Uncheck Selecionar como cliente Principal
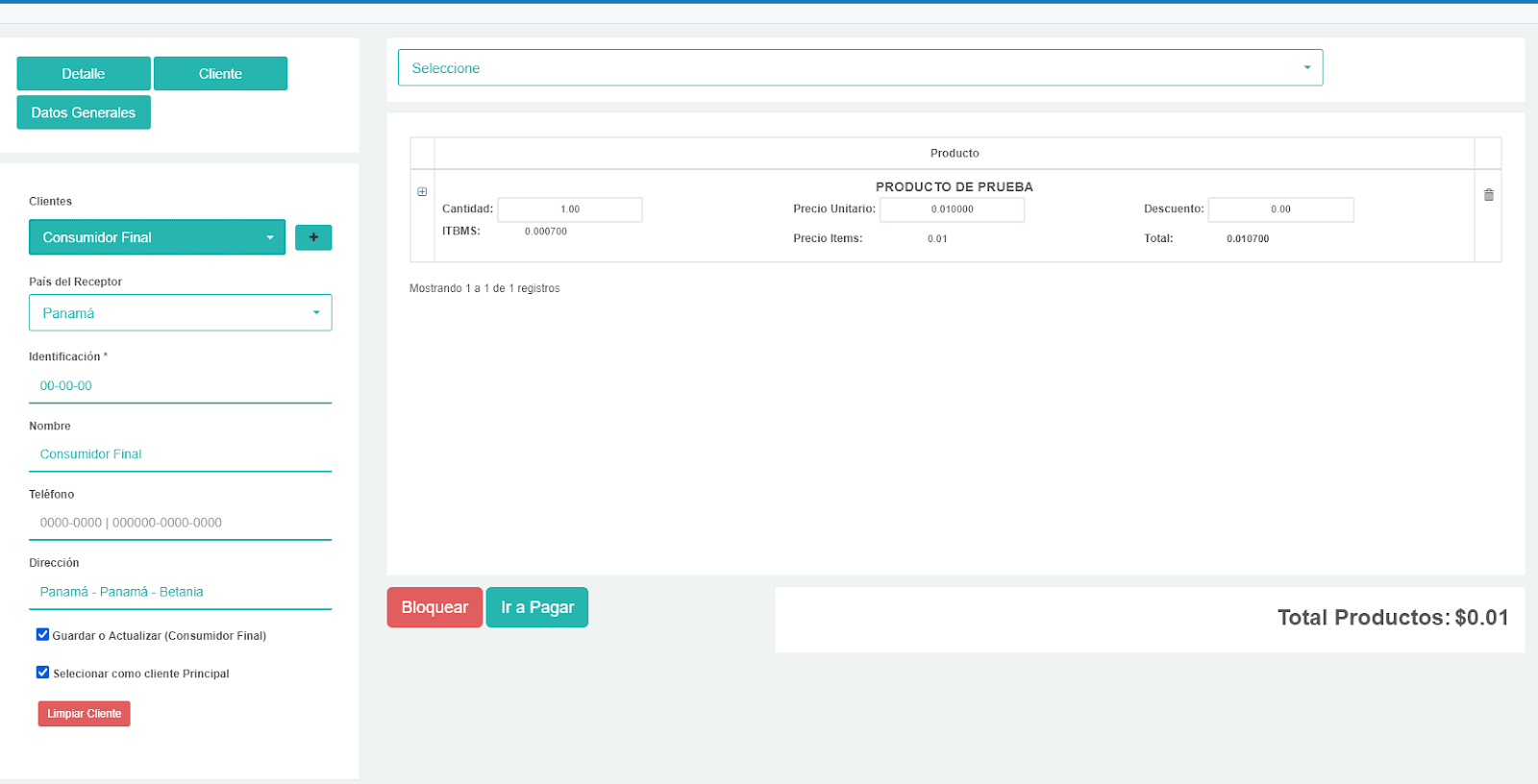Image resolution: width=1538 pixels, height=784 pixels. 42,673
